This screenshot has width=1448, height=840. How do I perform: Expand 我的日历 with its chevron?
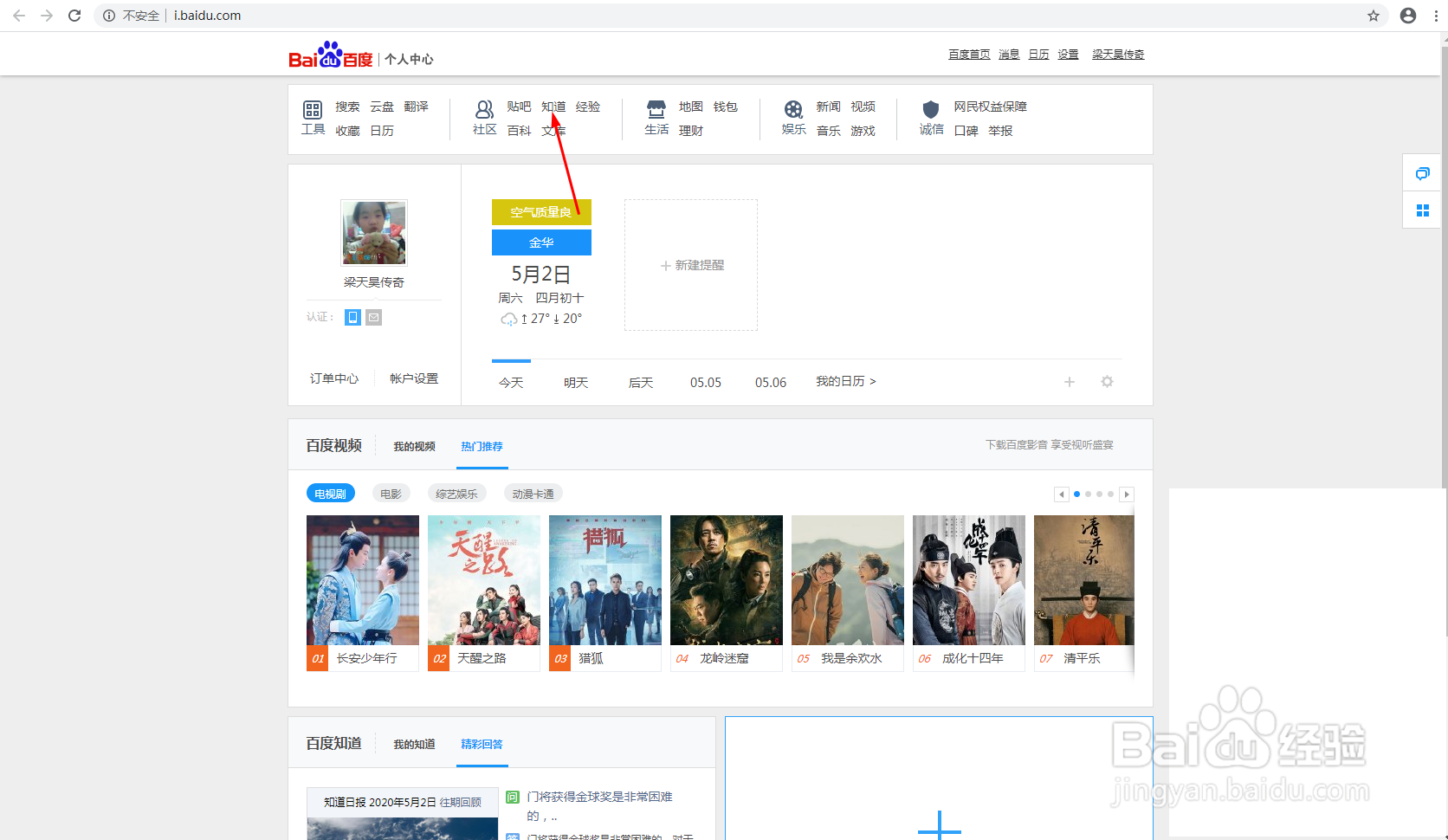click(874, 381)
